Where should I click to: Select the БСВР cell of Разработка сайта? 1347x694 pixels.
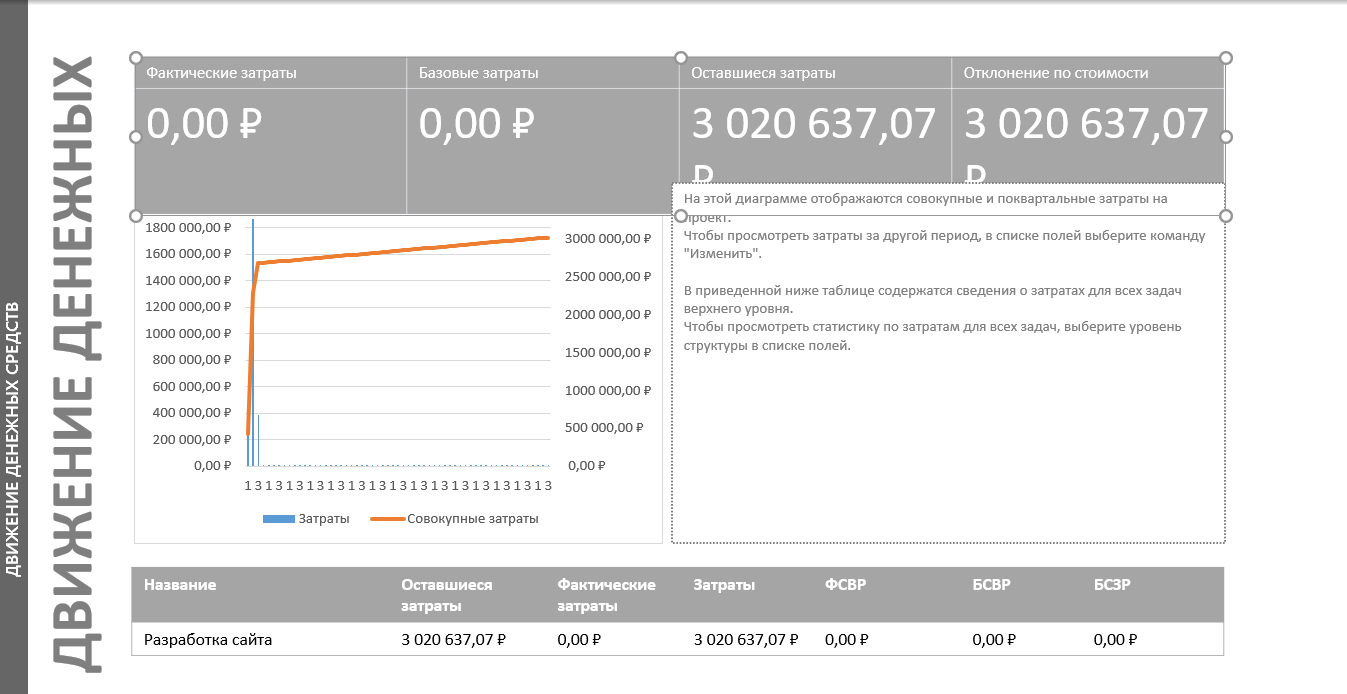tap(994, 640)
